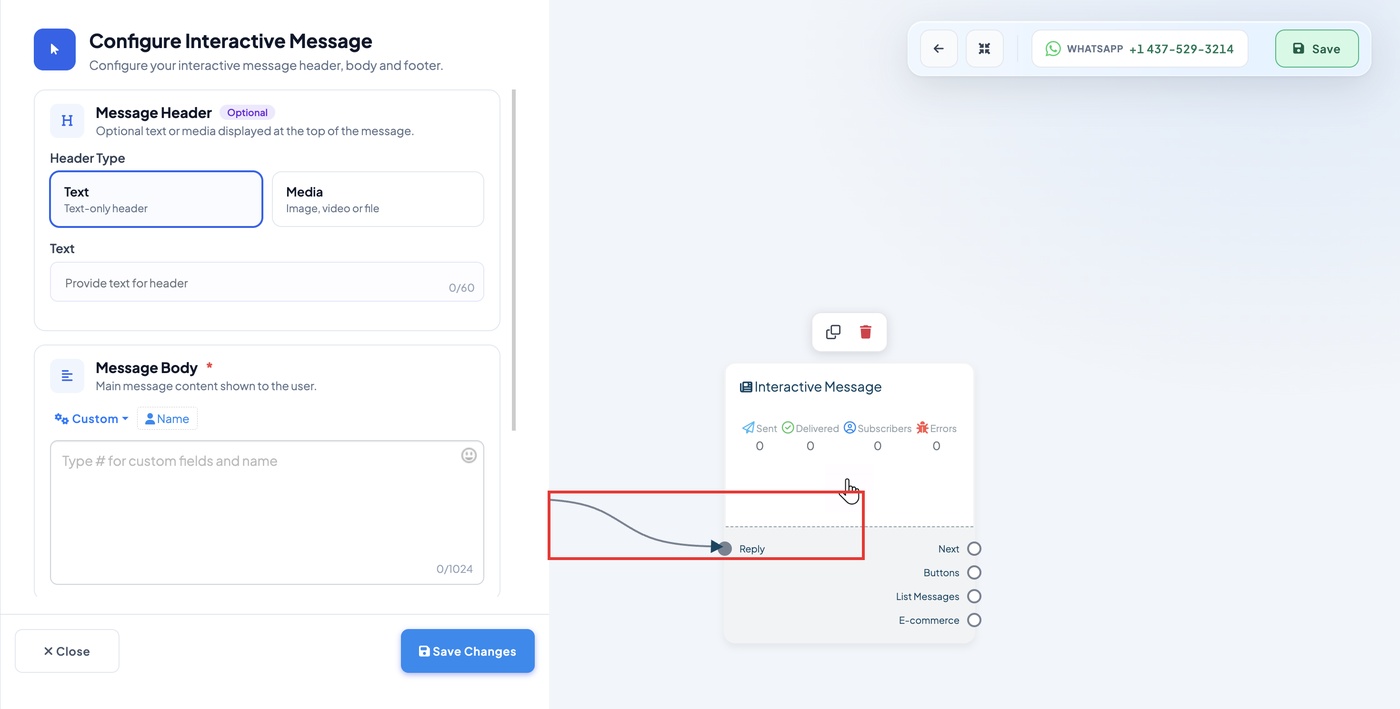Click into the message body text area
1400x709 pixels.
point(267,512)
